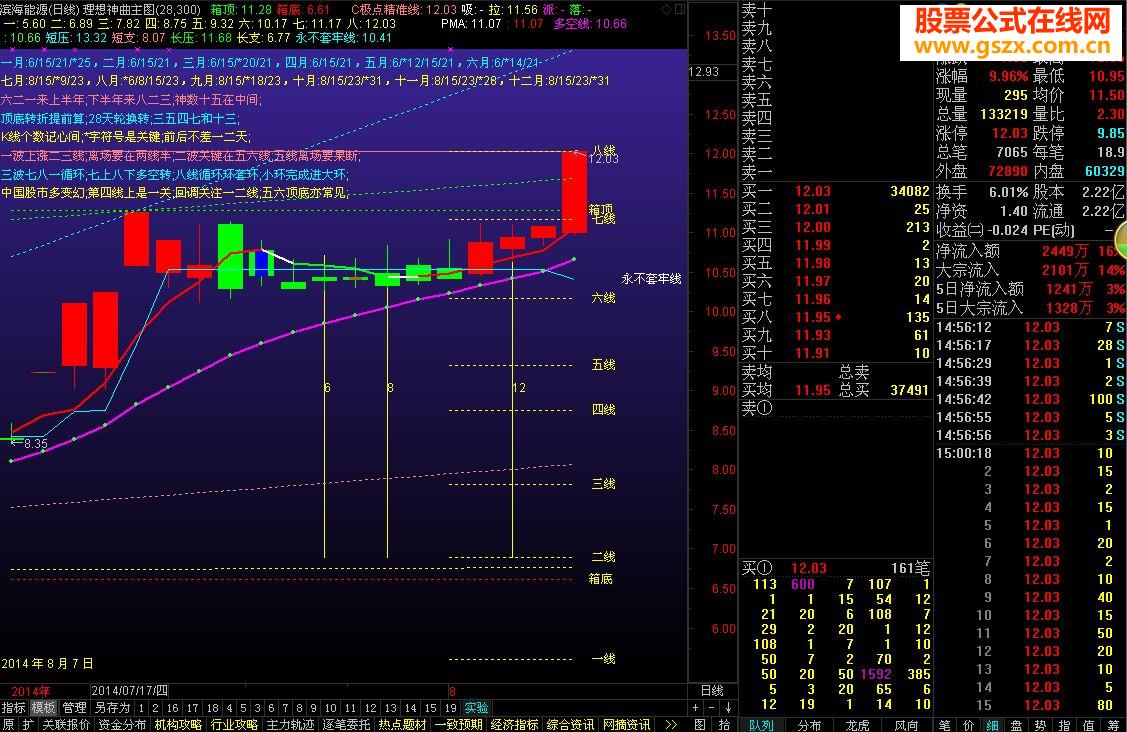Select the 价 tab in trade panel
The image size is (1127, 732).
(968, 725)
